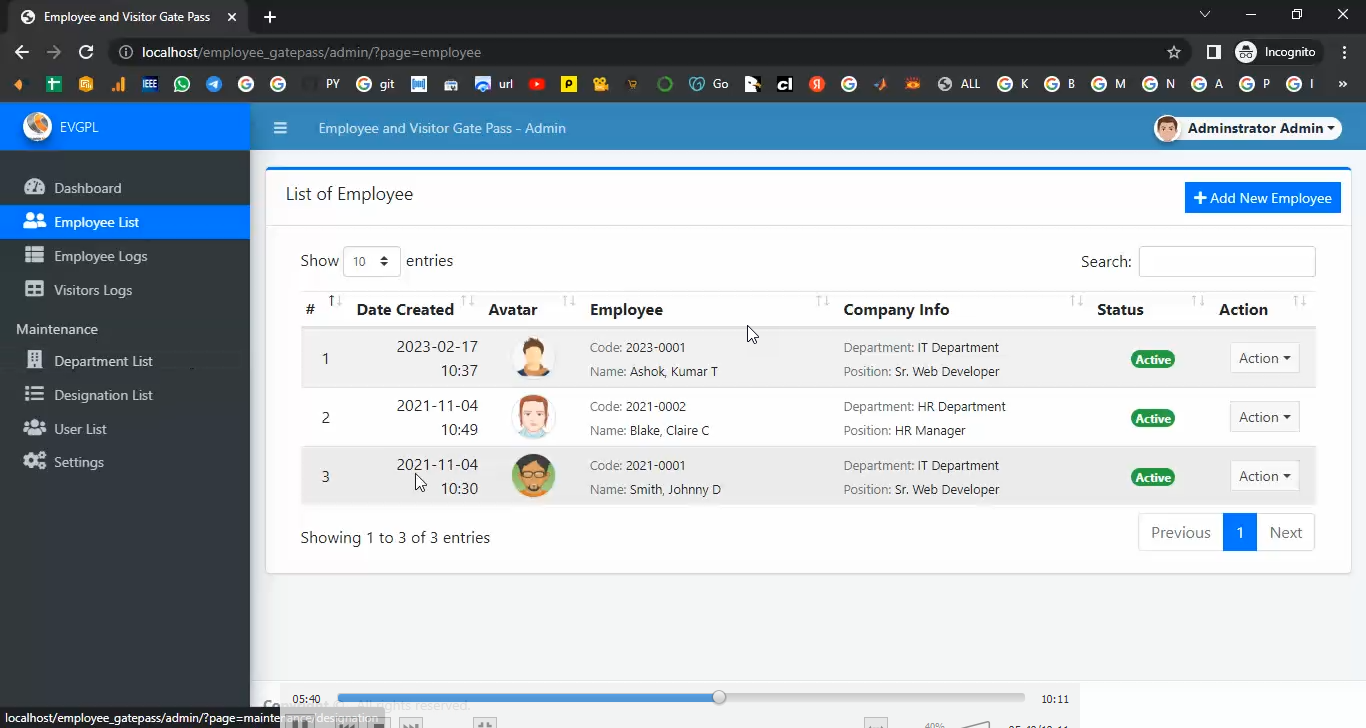Click the hamburger sidebar toggle icon

280,128
